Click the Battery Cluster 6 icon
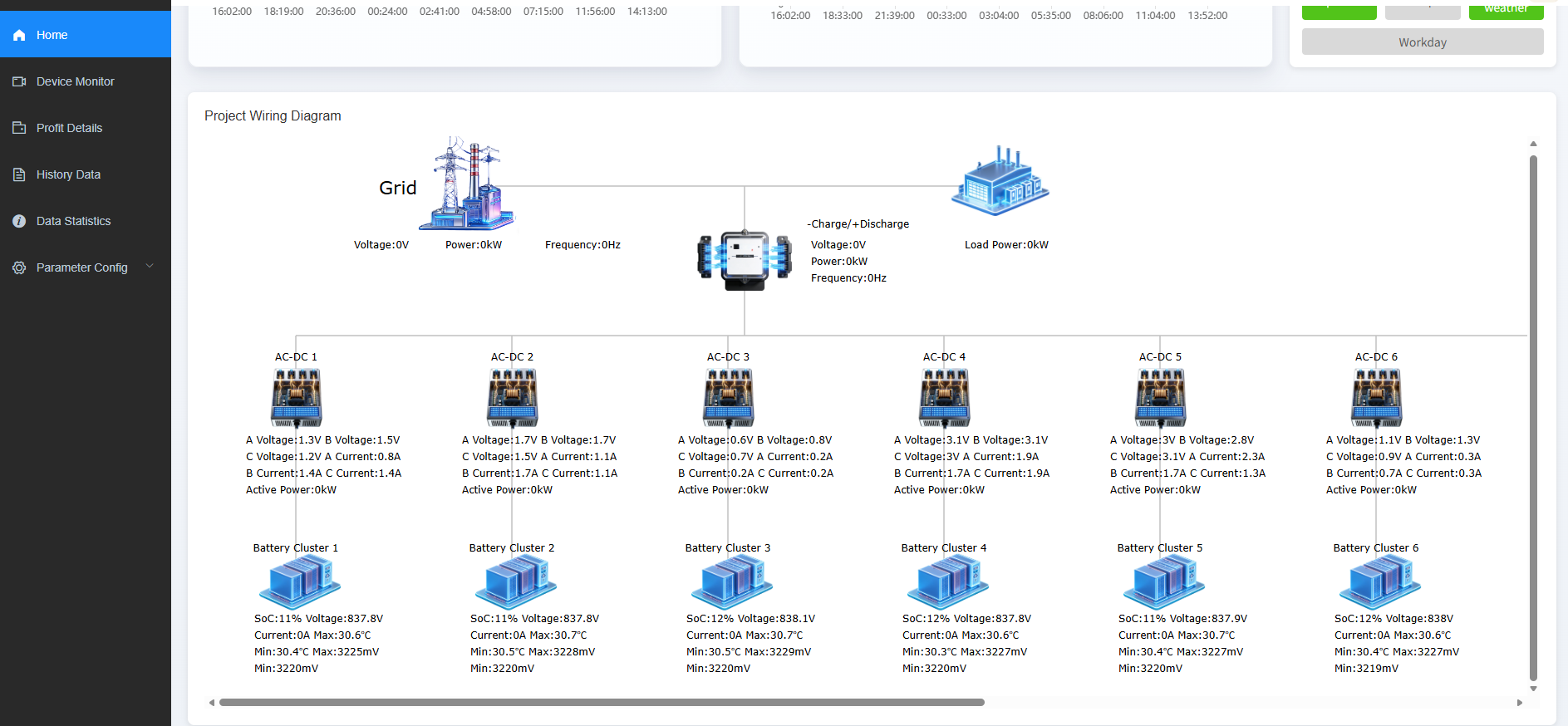The width and height of the screenshot is (1568, 726). 1379,582
